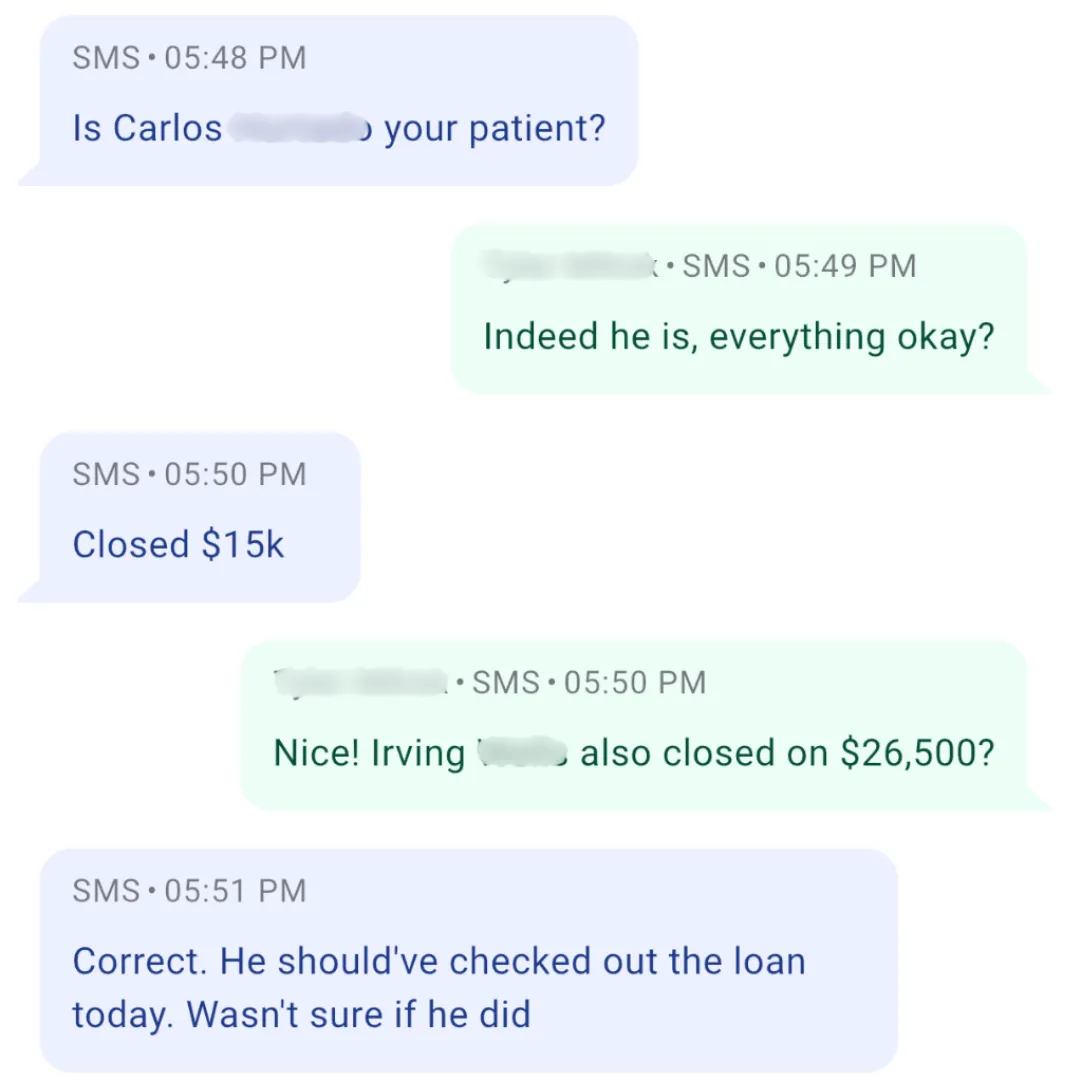Viewport: 1080px width, 1080px height.
Task: Select the 05:49 PM SMS timestamp
Action: point(800,265)
